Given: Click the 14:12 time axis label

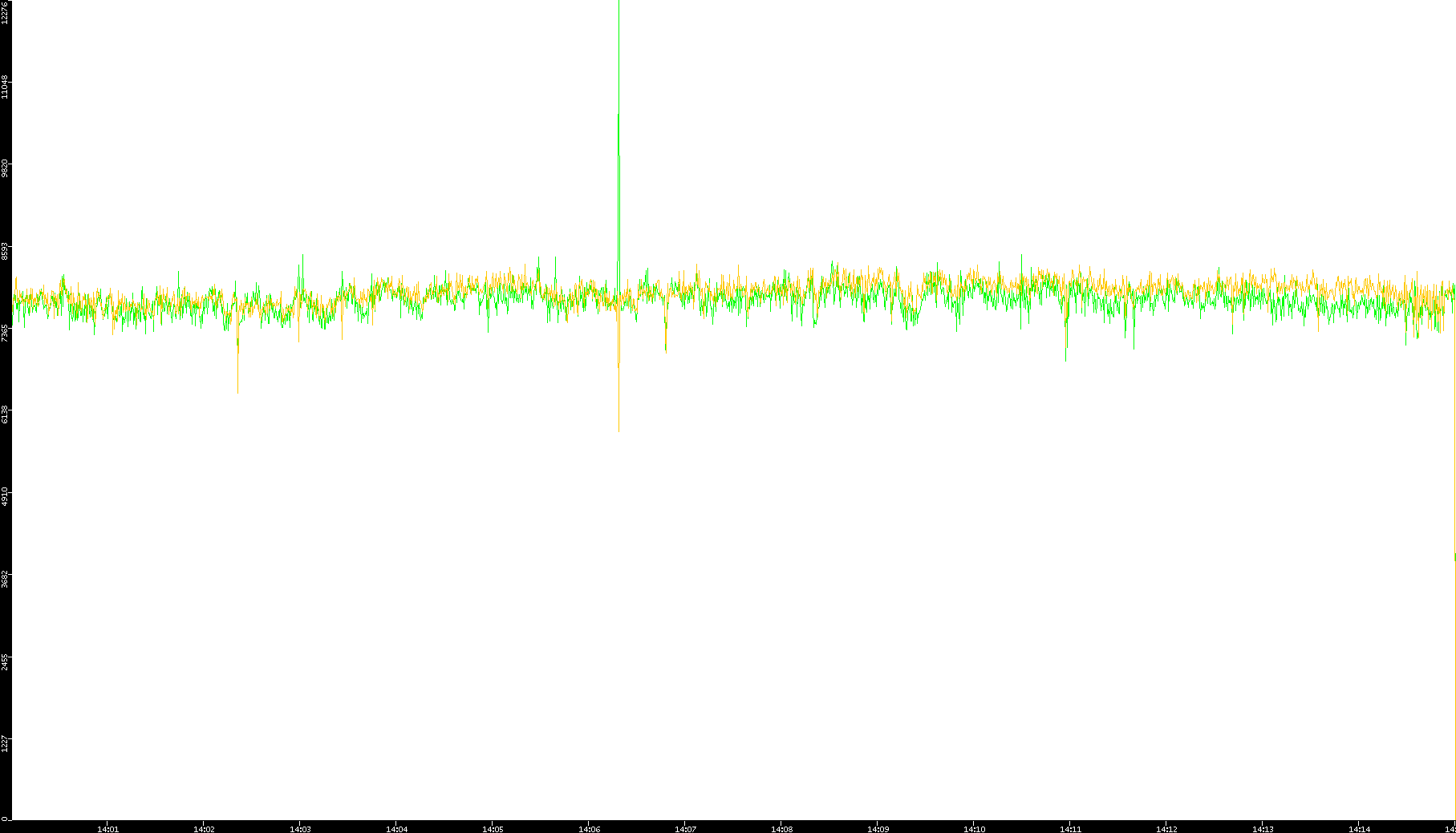Looking at the screenshot, I should pyautogui.click(x=1166, y=828).
